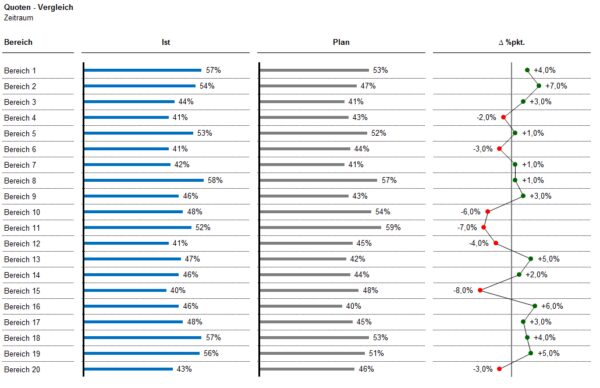Select the Plan column header
This screenshot has width=600, height=388.
341,42
